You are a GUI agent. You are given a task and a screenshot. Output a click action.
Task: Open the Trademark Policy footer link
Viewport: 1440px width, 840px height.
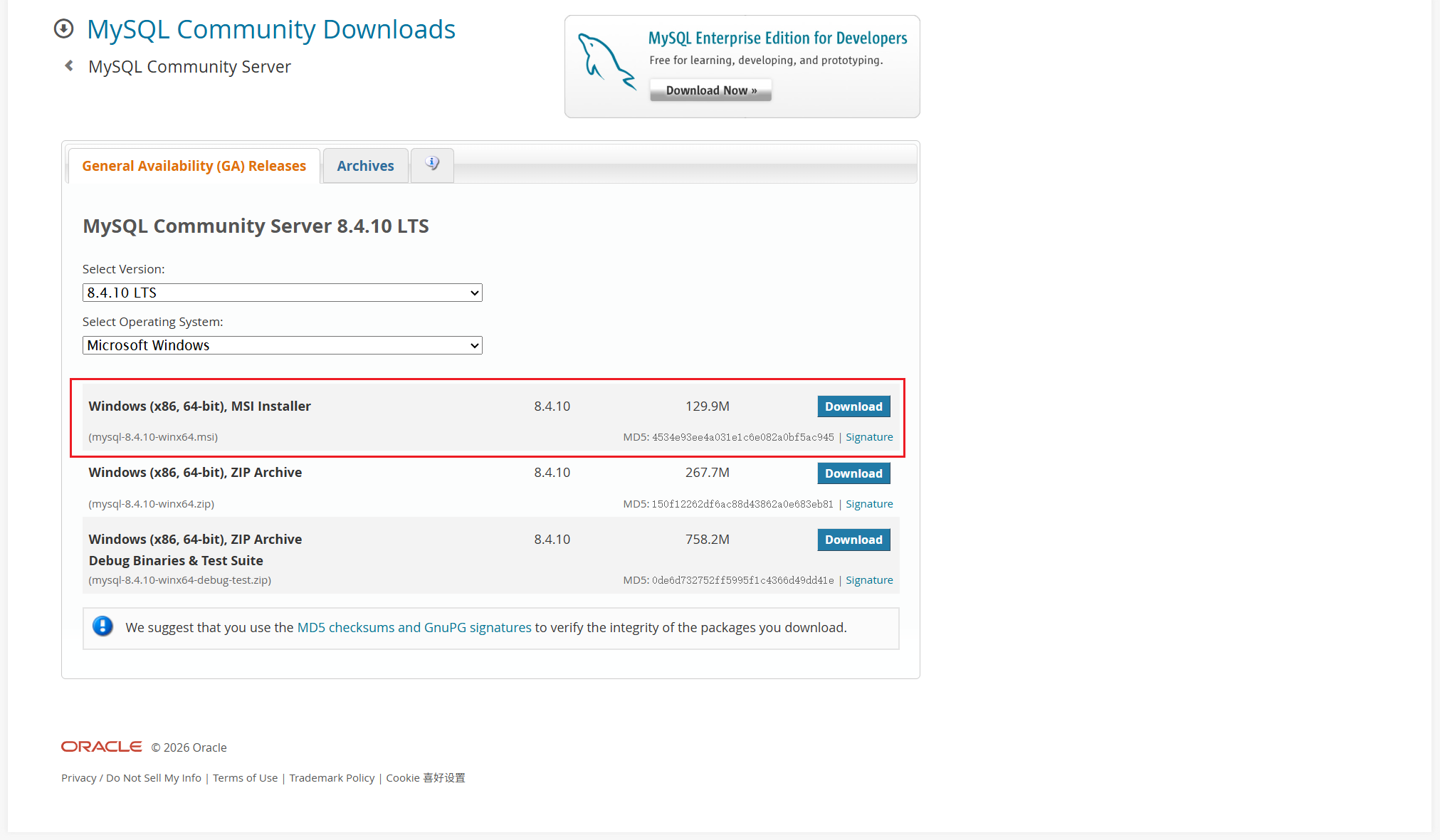coord(332,778)
